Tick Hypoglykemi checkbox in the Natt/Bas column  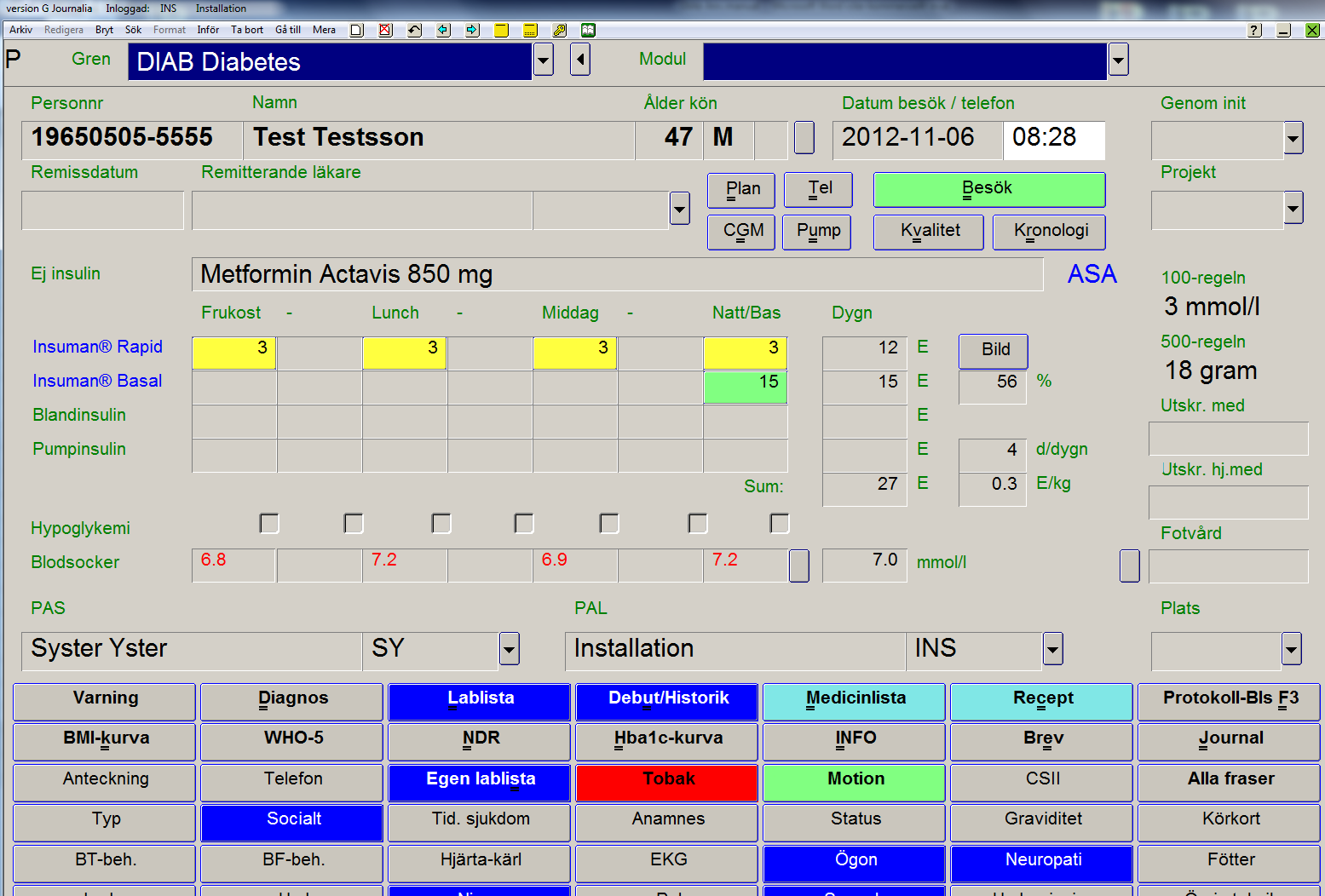tap(780, 523)
